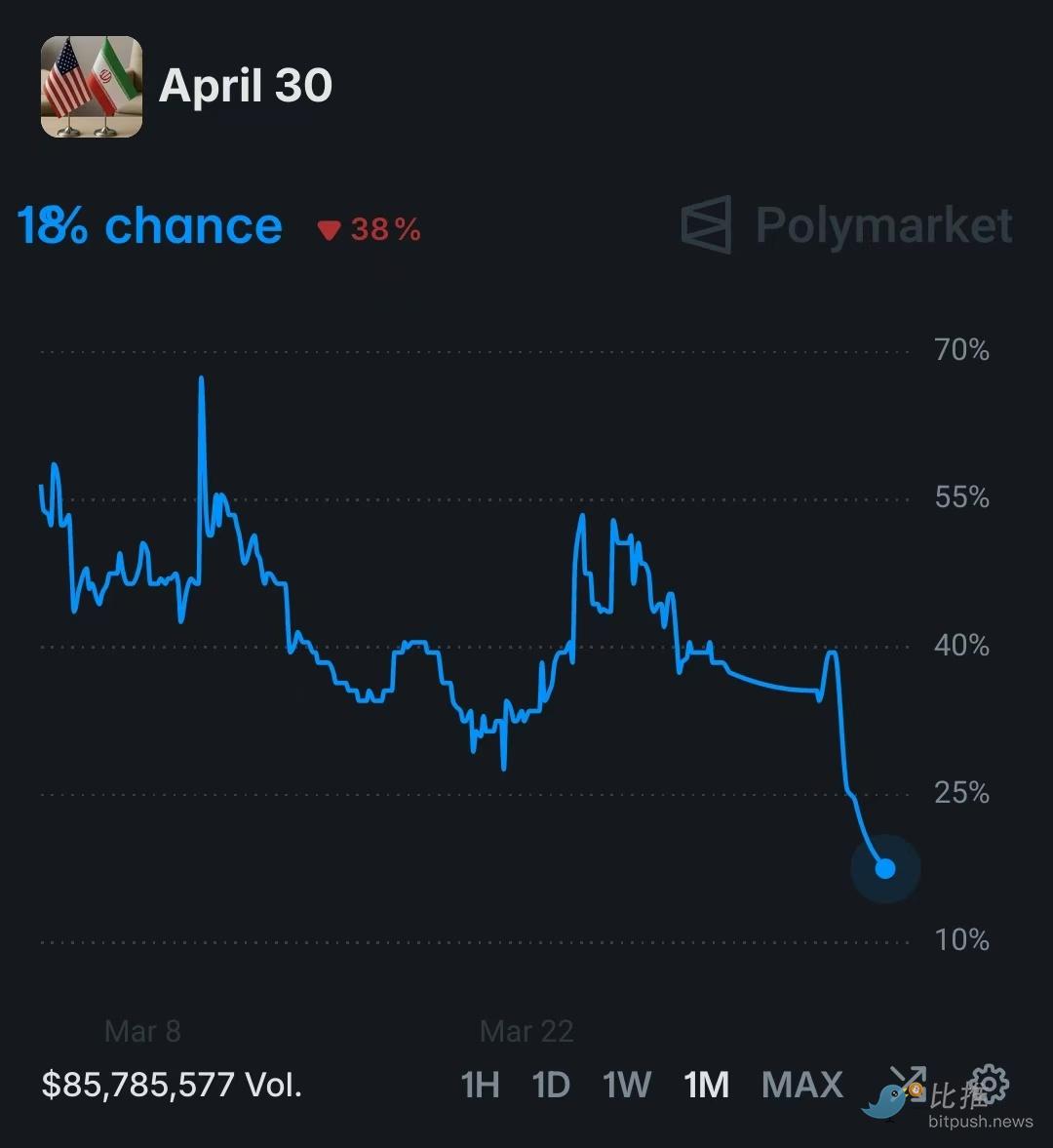Click the bitpush.news watermark text

980,1122
